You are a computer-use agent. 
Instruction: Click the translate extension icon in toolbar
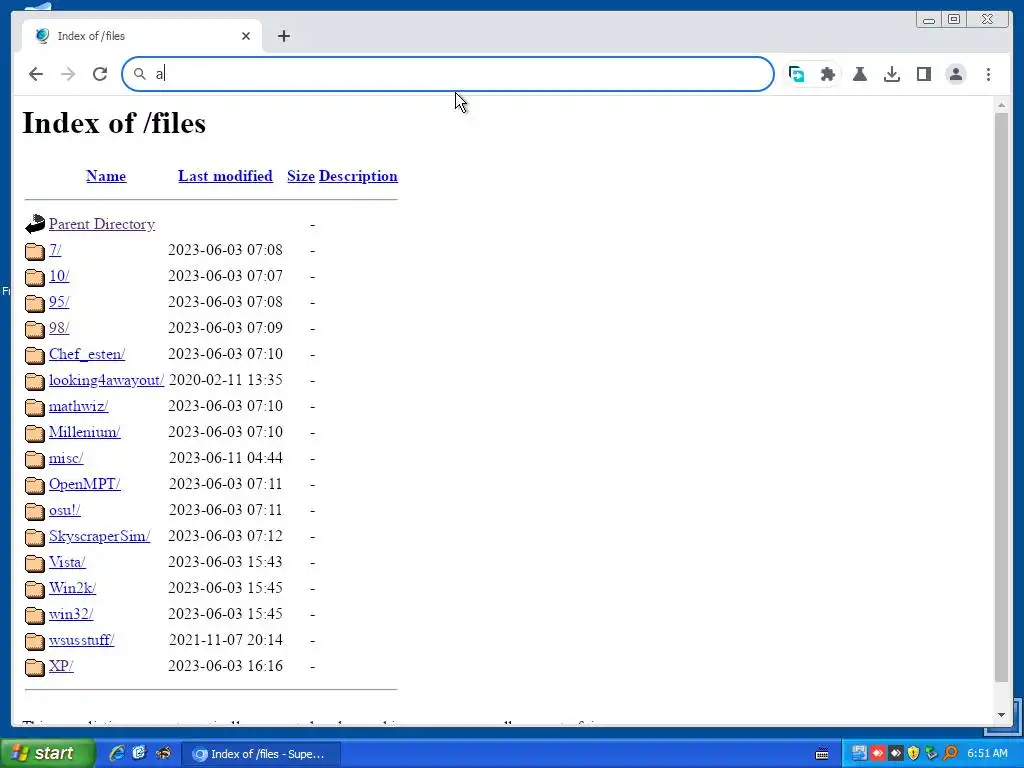pos(796,74)
